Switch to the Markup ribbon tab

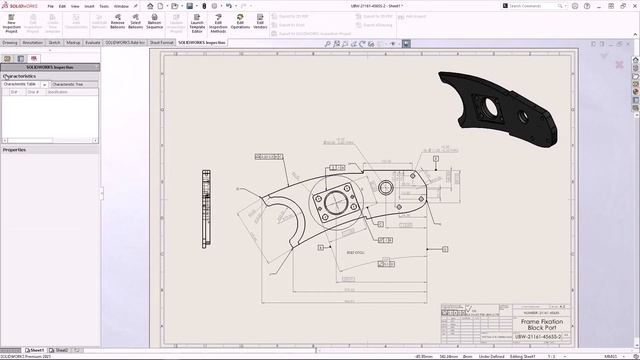tap(73, 42)
